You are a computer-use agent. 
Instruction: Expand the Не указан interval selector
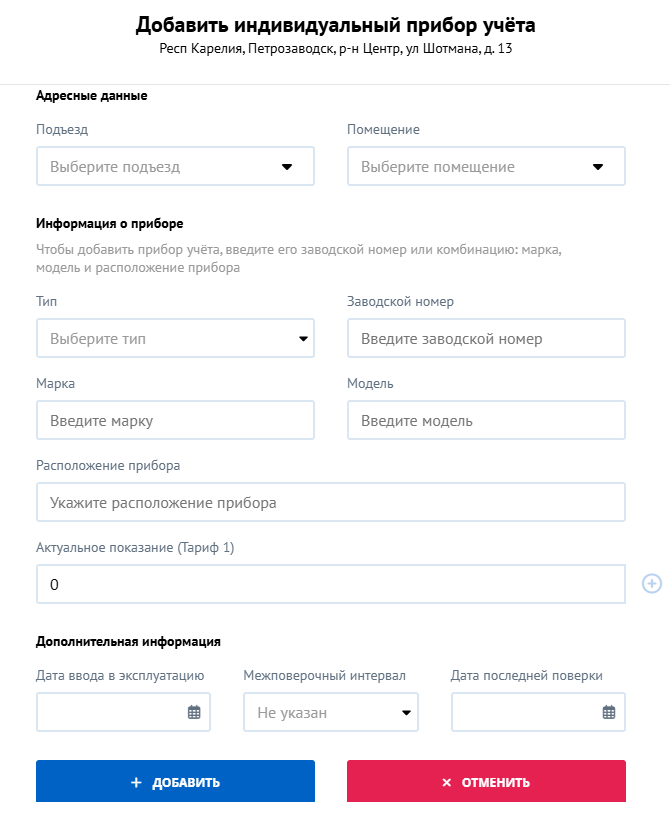(331, 712)
